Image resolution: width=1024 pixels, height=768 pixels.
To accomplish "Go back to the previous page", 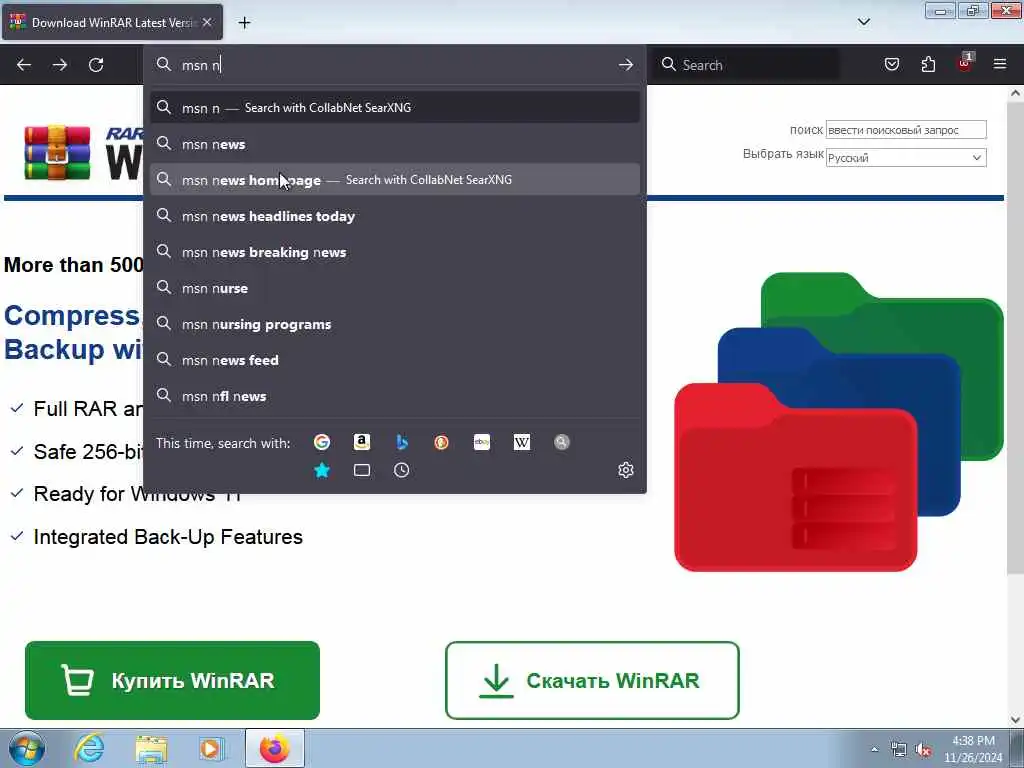I will click(x=24, y=65).
